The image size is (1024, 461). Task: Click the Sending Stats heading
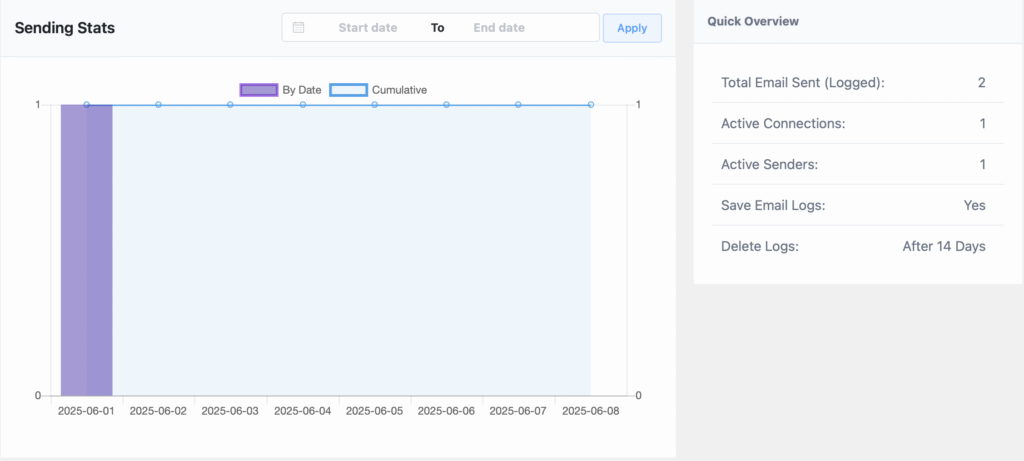(x=65, y=28)
